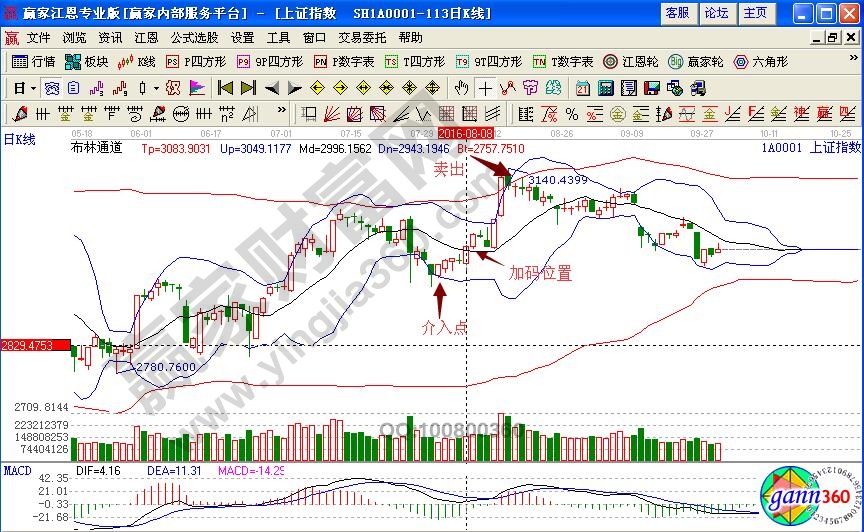Click the 论坛 button
864x532 pixels.
[716, 13]
